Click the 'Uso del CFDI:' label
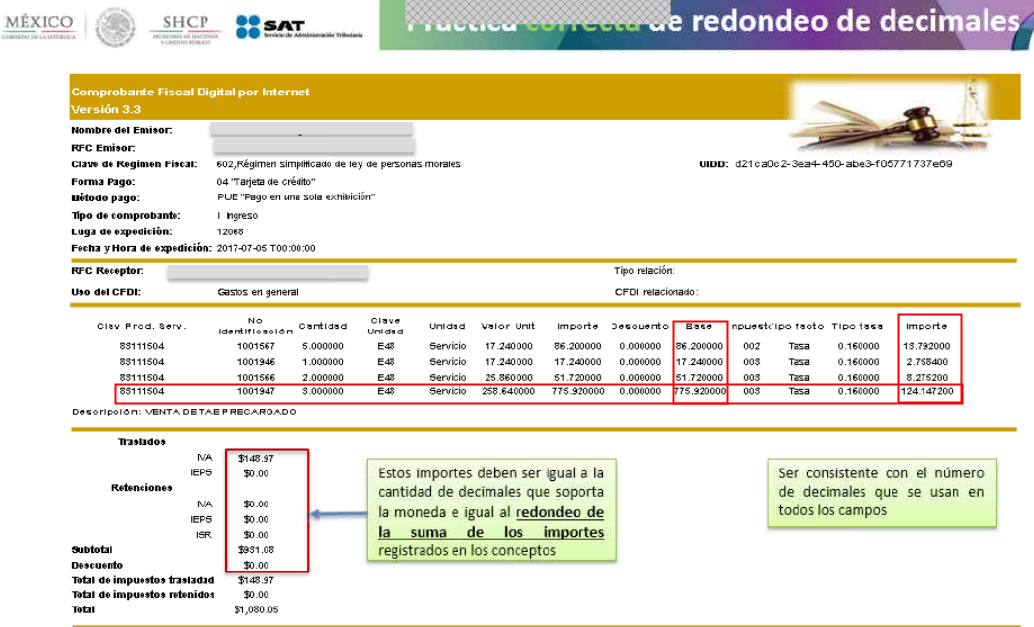 tap(106, 292)
